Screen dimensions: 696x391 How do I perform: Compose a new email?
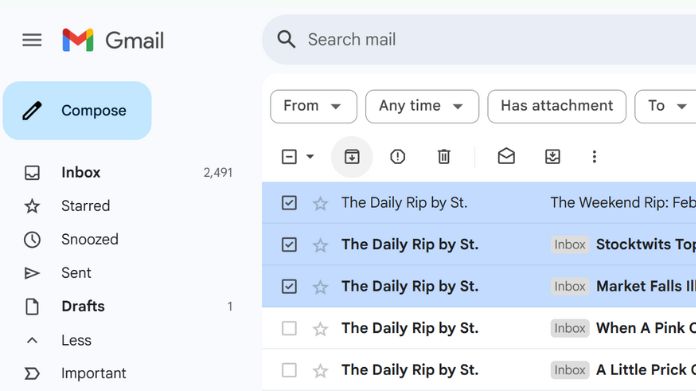point(77,111)
